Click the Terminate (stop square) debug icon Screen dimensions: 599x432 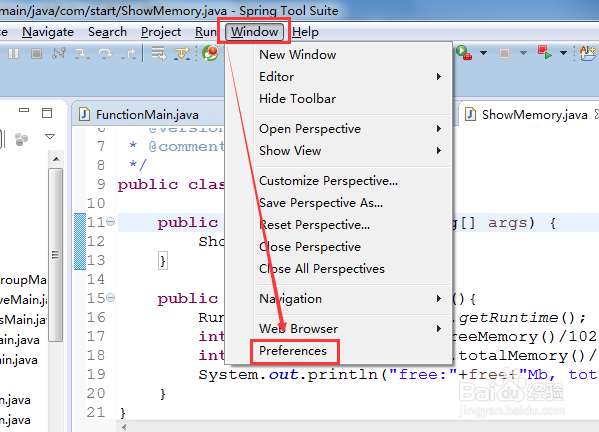[36, 53]
